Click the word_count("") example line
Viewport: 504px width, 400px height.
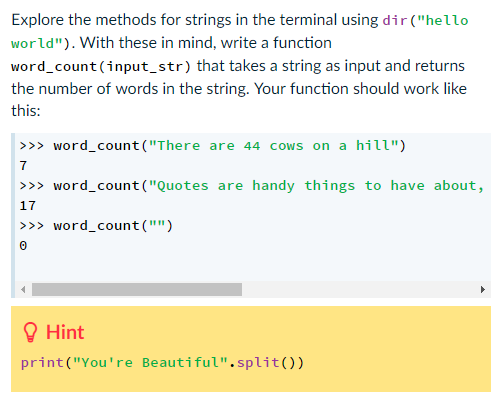pyautogui.click(x=96, y=226)
